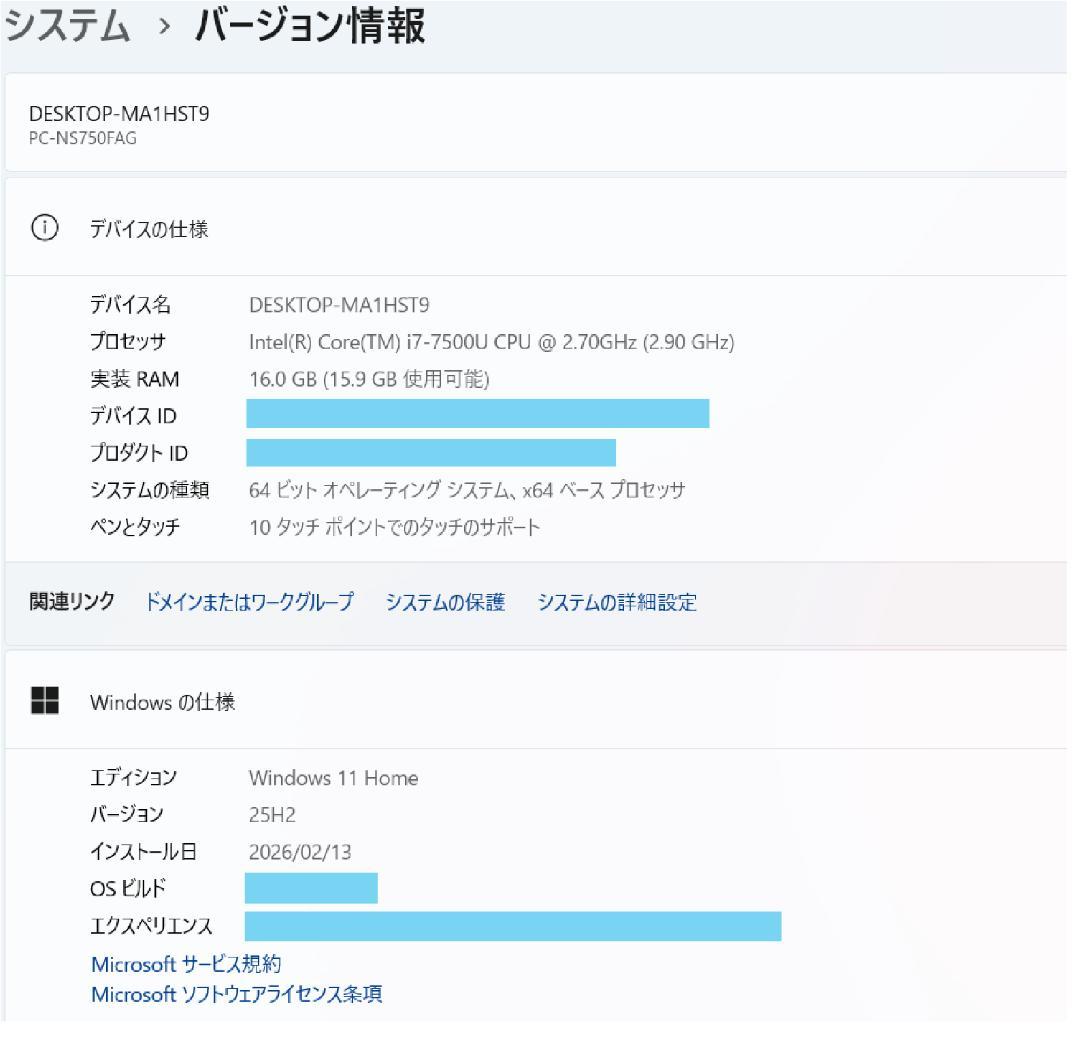Select the デバイス名 value DESKTOP-MA1HST9
1080x1048 pixels.
(339, 305)
